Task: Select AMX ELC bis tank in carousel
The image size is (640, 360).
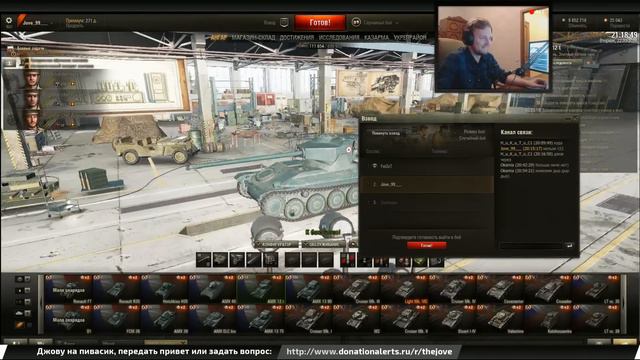Action: tap(212, 319)
